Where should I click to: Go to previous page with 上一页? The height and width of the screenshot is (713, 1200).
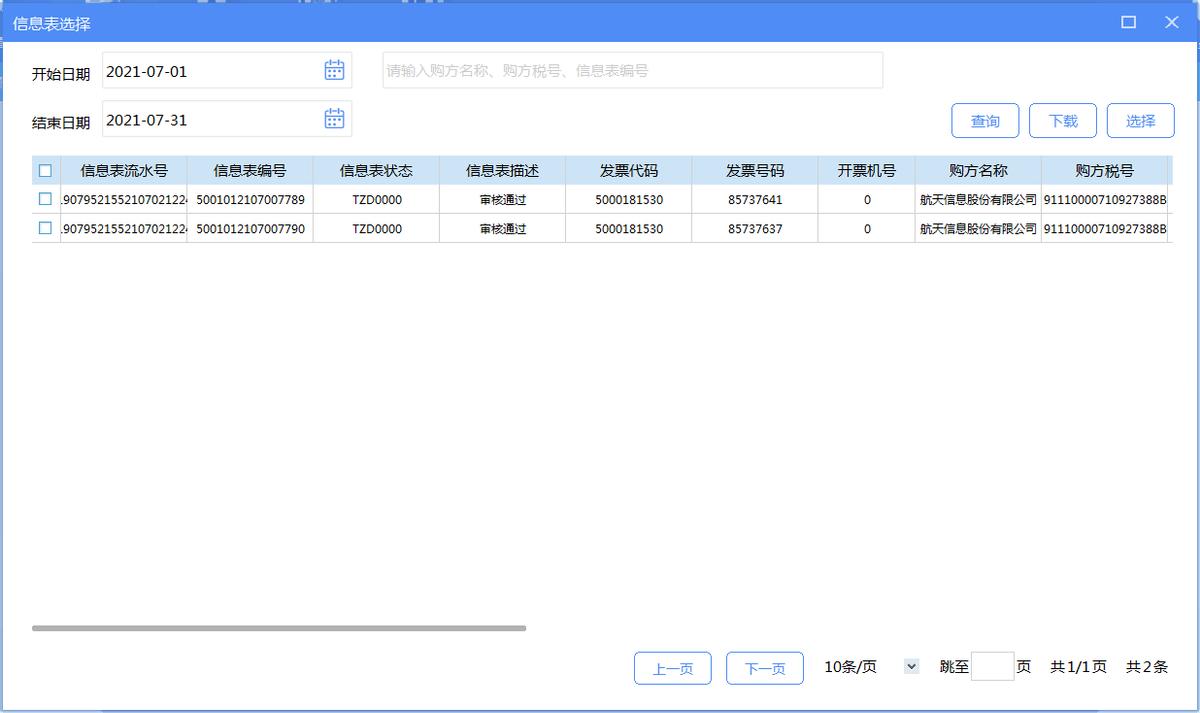click(673, 669)
